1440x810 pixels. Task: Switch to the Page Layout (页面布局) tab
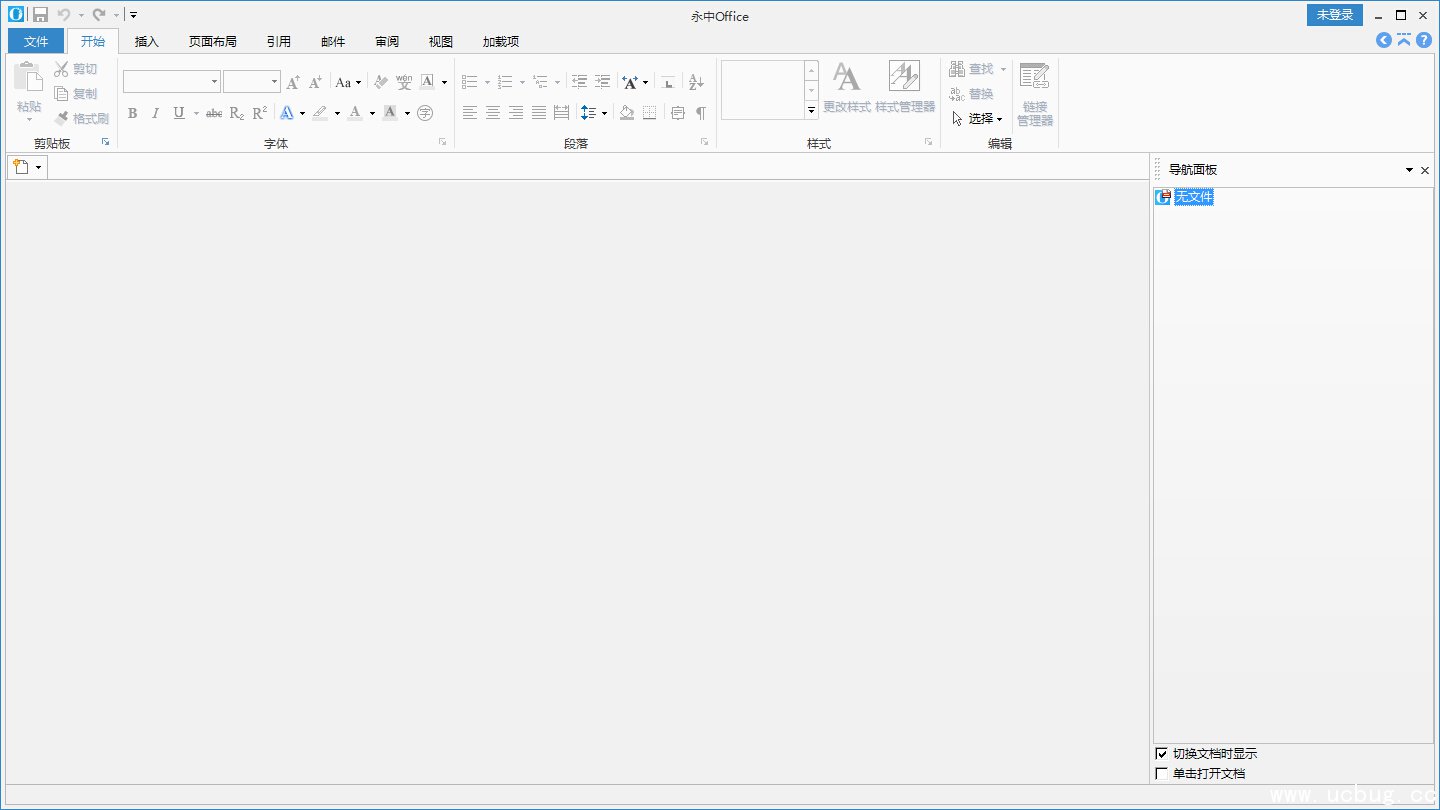coord(213,41)
